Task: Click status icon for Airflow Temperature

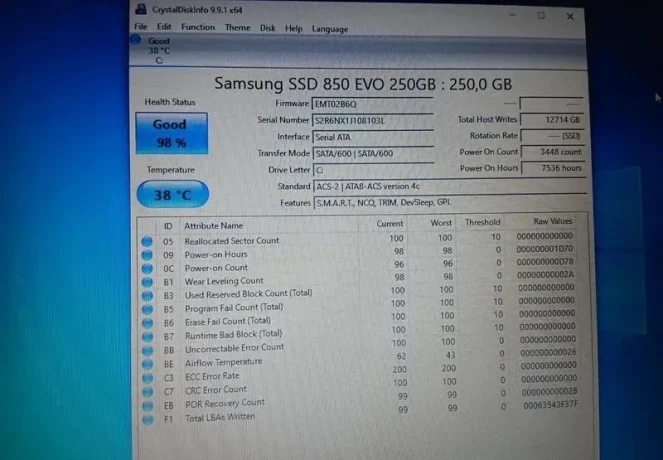Action: pyautogui.click(x=148, y=364)
